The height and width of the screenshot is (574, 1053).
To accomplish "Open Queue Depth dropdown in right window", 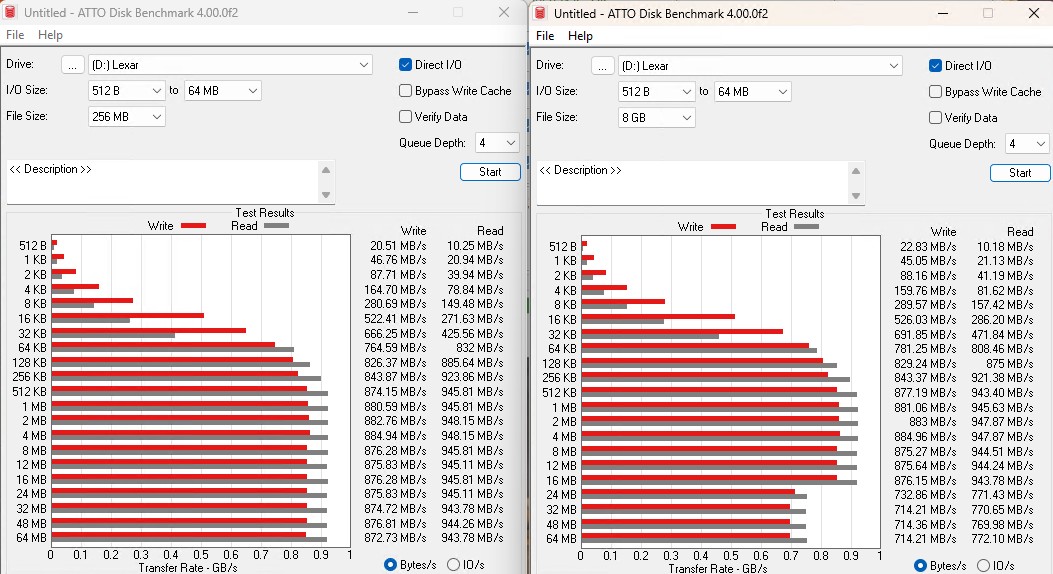I will (x=1027, y=144).
